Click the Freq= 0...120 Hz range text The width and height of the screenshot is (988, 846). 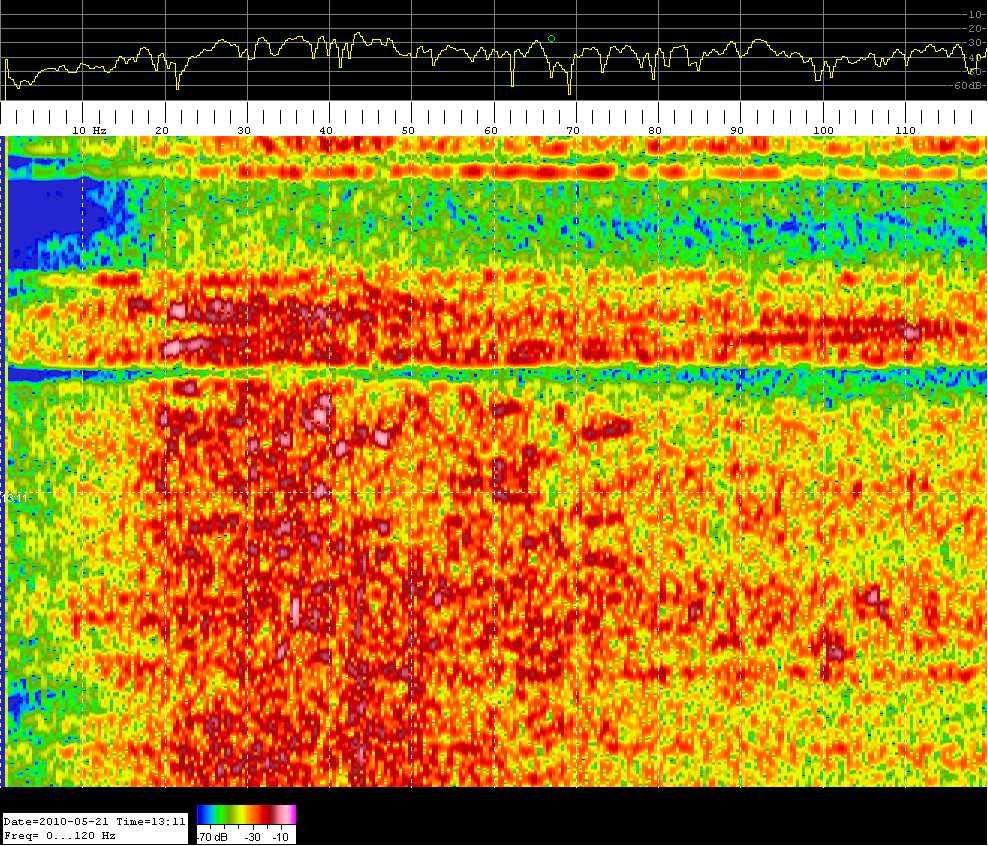click(x=60, y=835)
